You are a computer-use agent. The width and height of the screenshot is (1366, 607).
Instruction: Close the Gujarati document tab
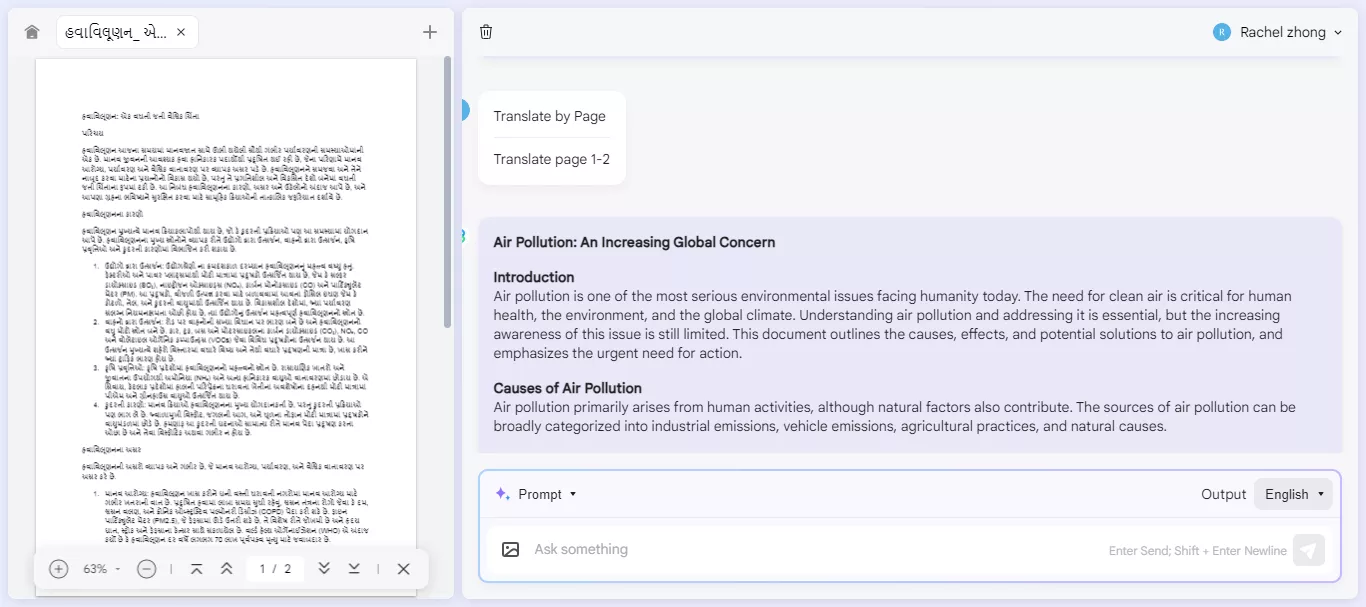click(181, 32)
